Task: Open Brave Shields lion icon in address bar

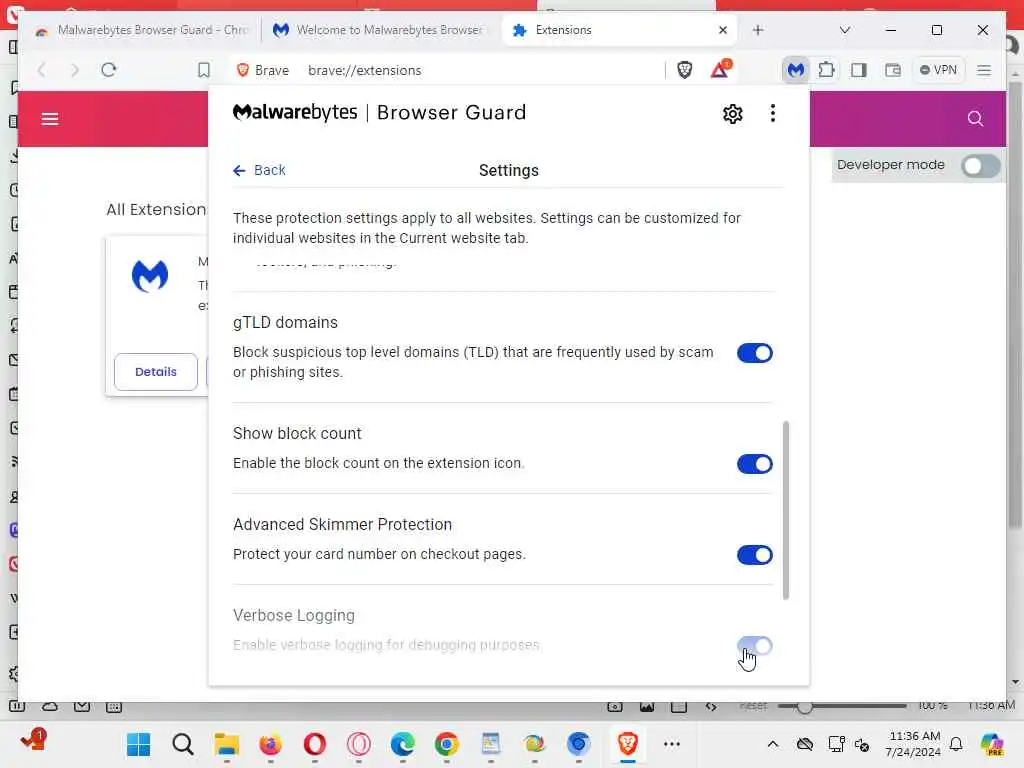Action: (x=684, y=70)
